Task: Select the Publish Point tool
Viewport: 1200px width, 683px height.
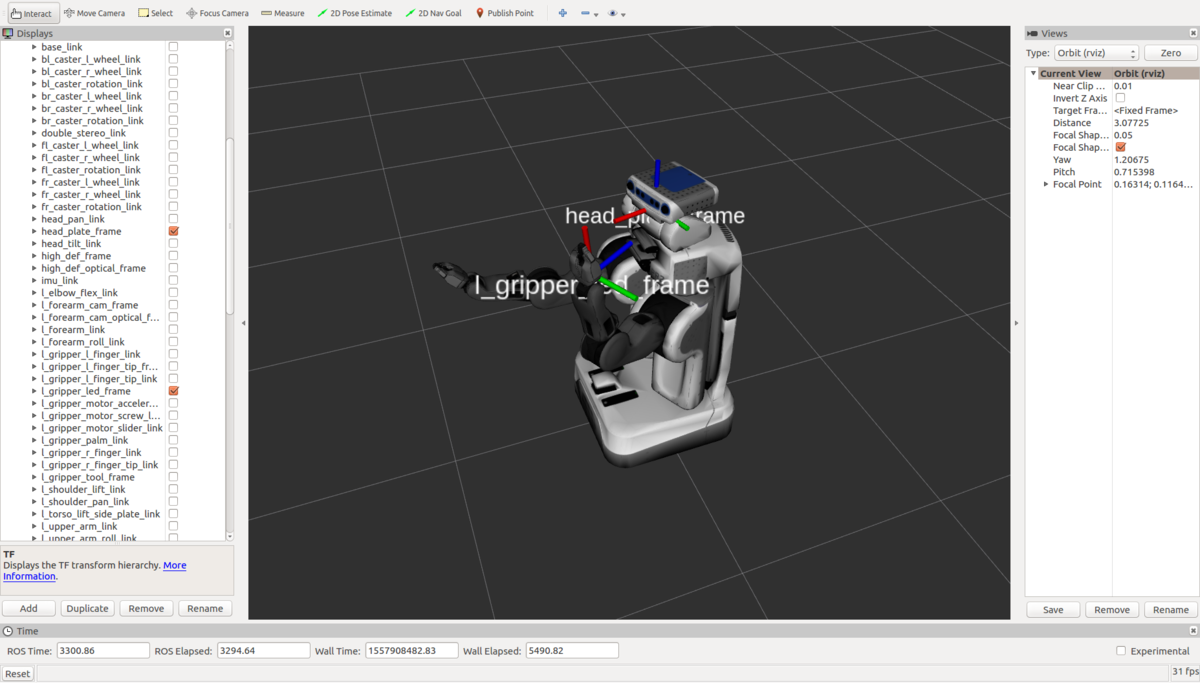Action: [x=504, y=13]
